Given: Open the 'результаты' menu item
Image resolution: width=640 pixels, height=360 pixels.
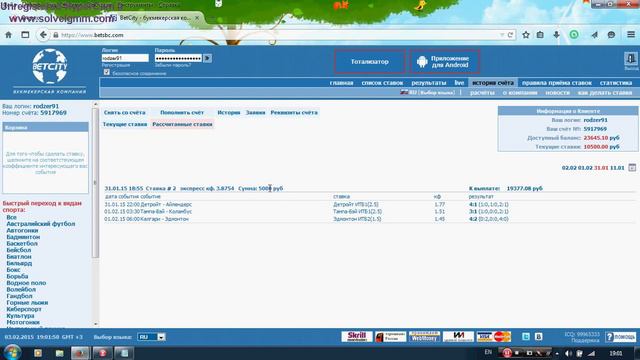Looking at the screenshot, I should [429, 83].
